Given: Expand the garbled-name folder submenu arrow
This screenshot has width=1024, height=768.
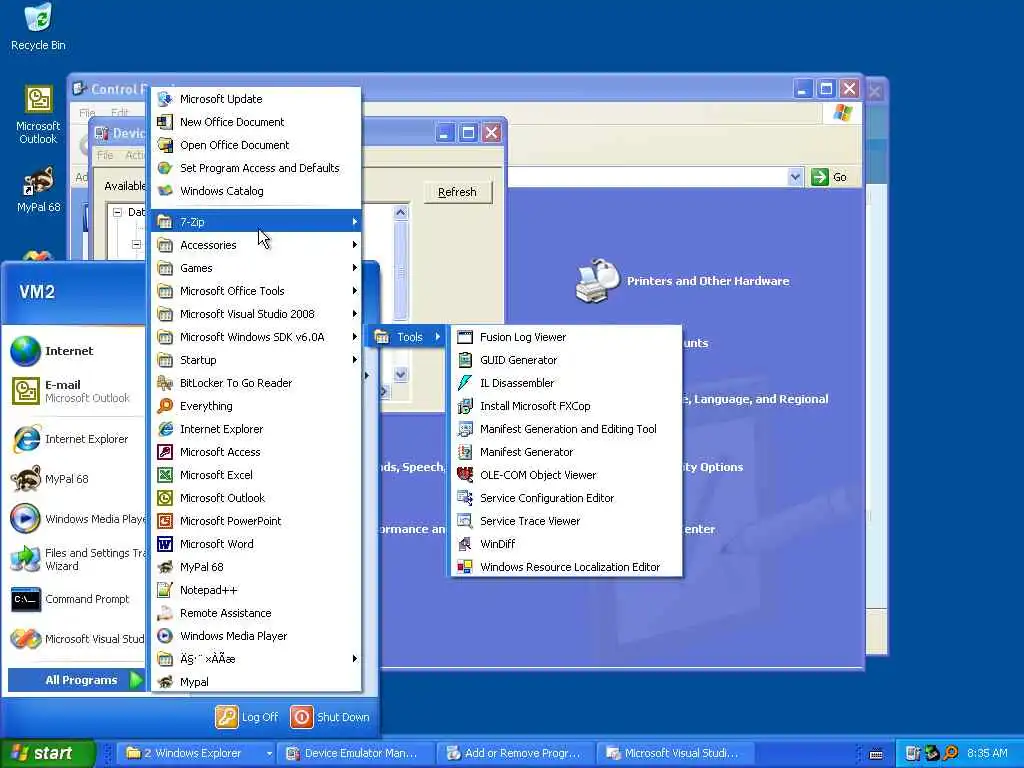Looking at the screenshot, I should coord(355,658).
